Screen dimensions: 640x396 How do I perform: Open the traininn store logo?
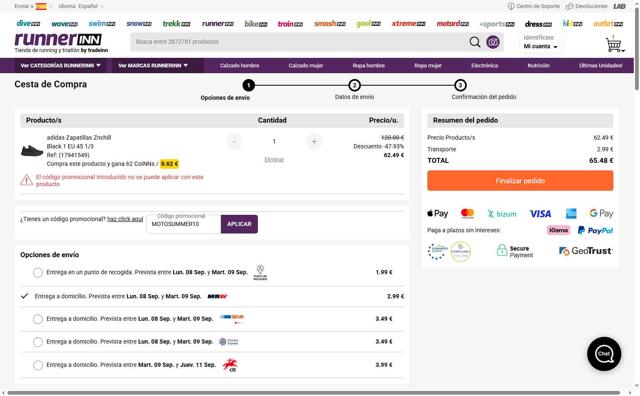290,24
